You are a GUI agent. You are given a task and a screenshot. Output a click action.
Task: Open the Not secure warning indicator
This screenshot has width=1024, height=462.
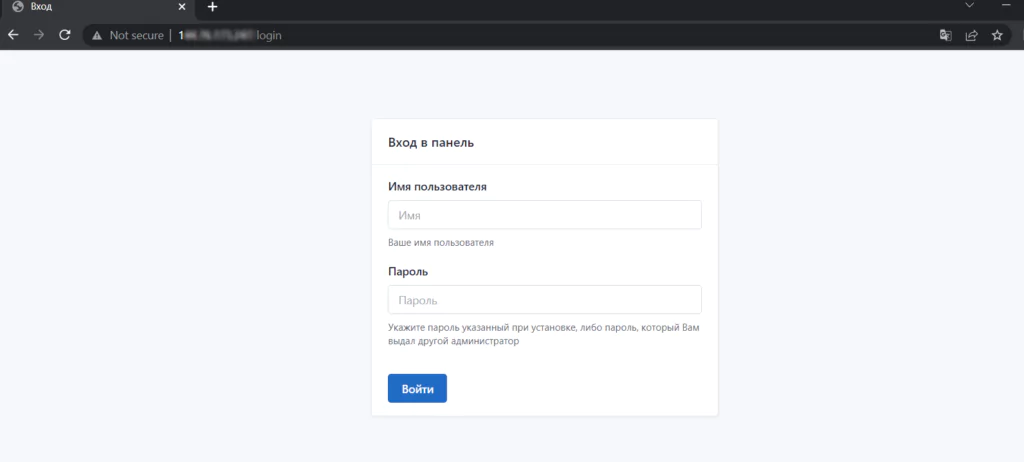tap(128, 35)
